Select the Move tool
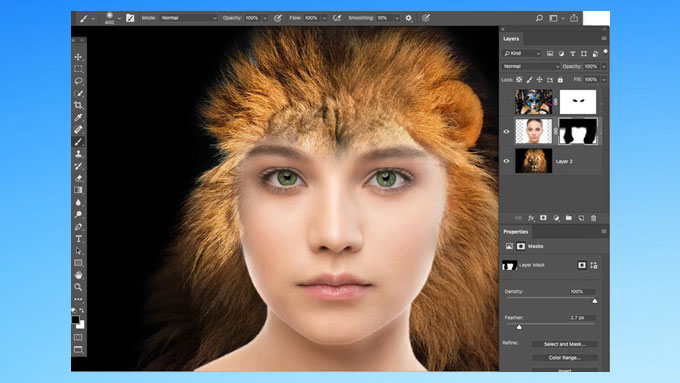 pyautogui.click(x=78, y=57)
